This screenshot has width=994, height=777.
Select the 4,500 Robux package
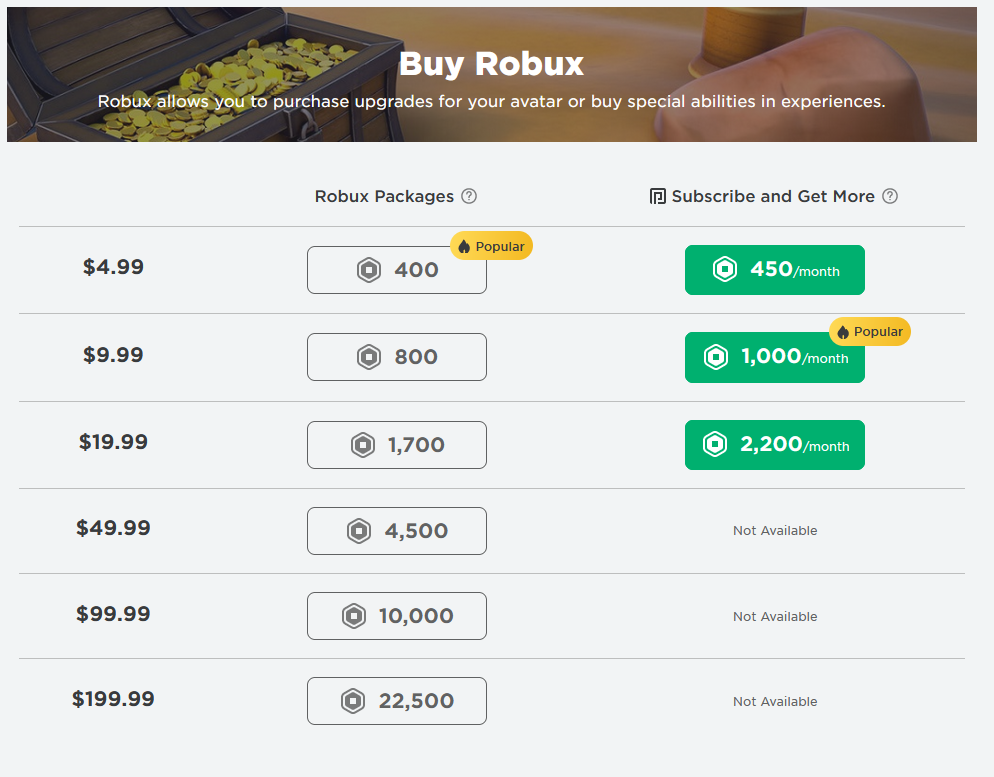click(397, 531)
